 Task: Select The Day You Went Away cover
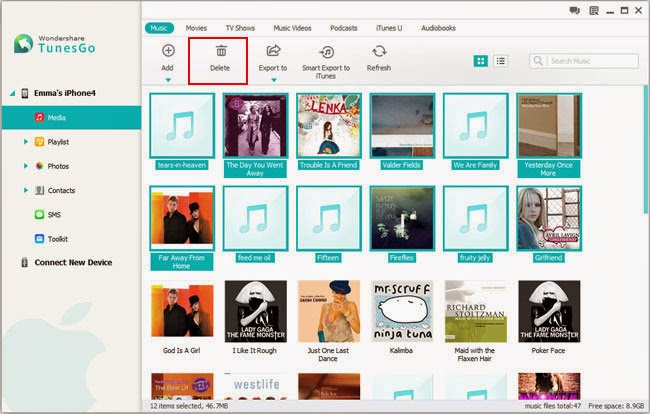tap(255, 126)
